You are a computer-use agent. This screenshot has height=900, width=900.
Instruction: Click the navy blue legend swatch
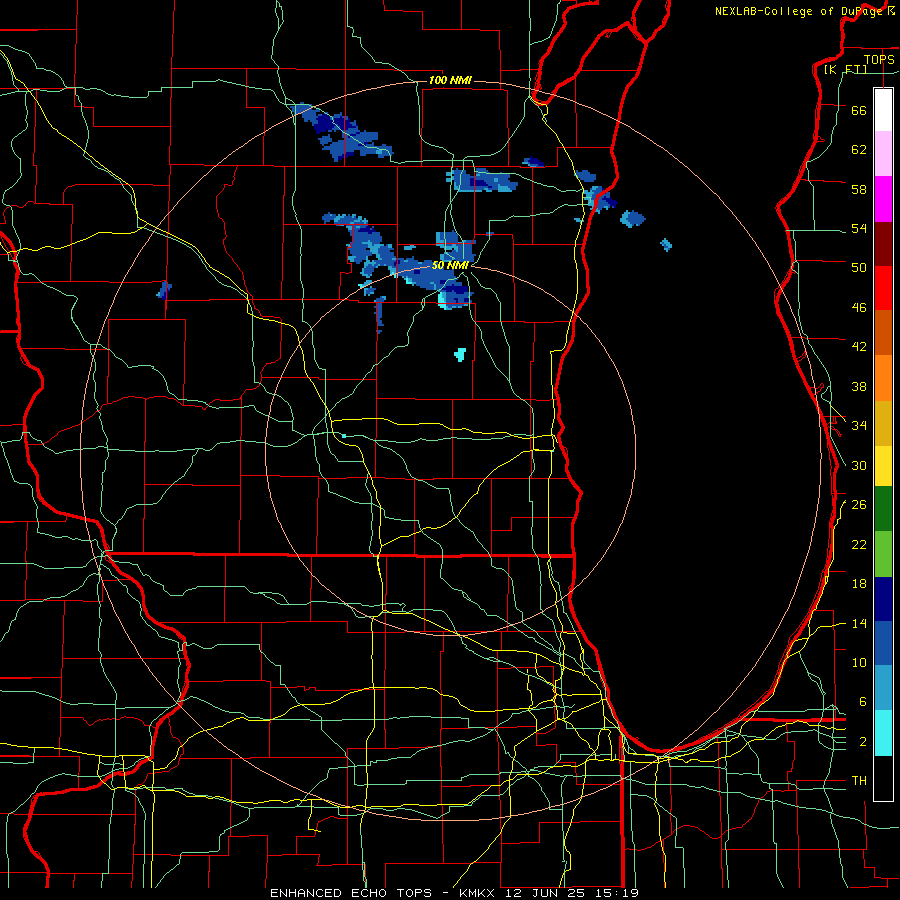[883, 599]
